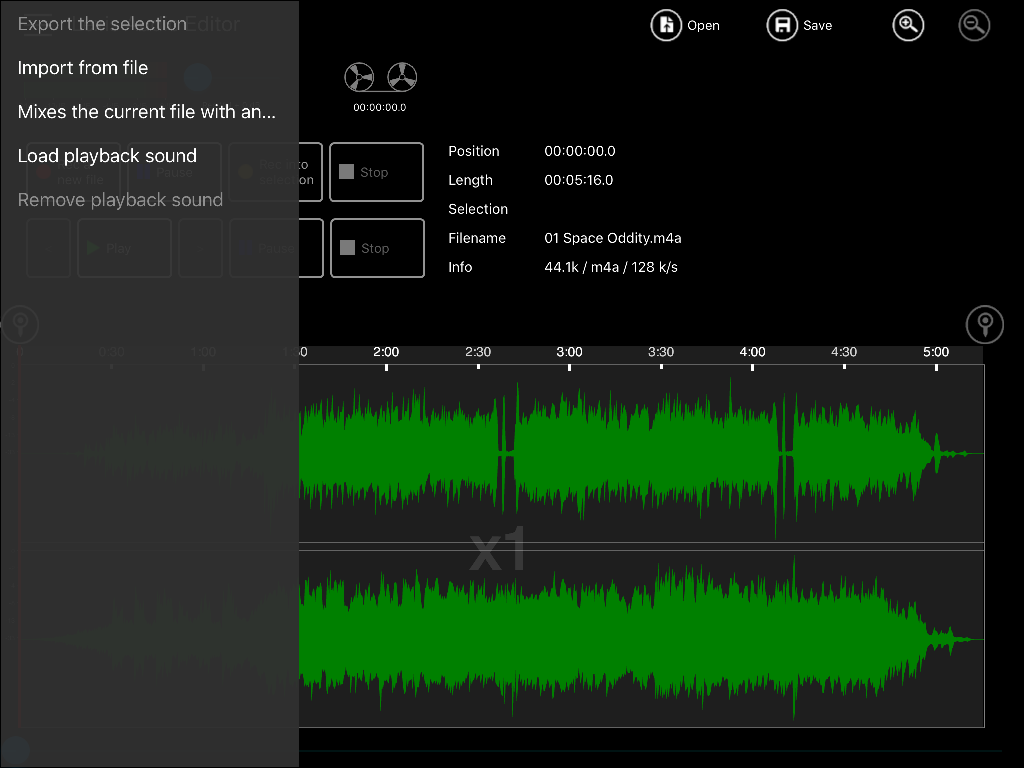This screenshot has height=768, width=1024.
Task: Click the upper channel waveform
Action: [641, 453]
